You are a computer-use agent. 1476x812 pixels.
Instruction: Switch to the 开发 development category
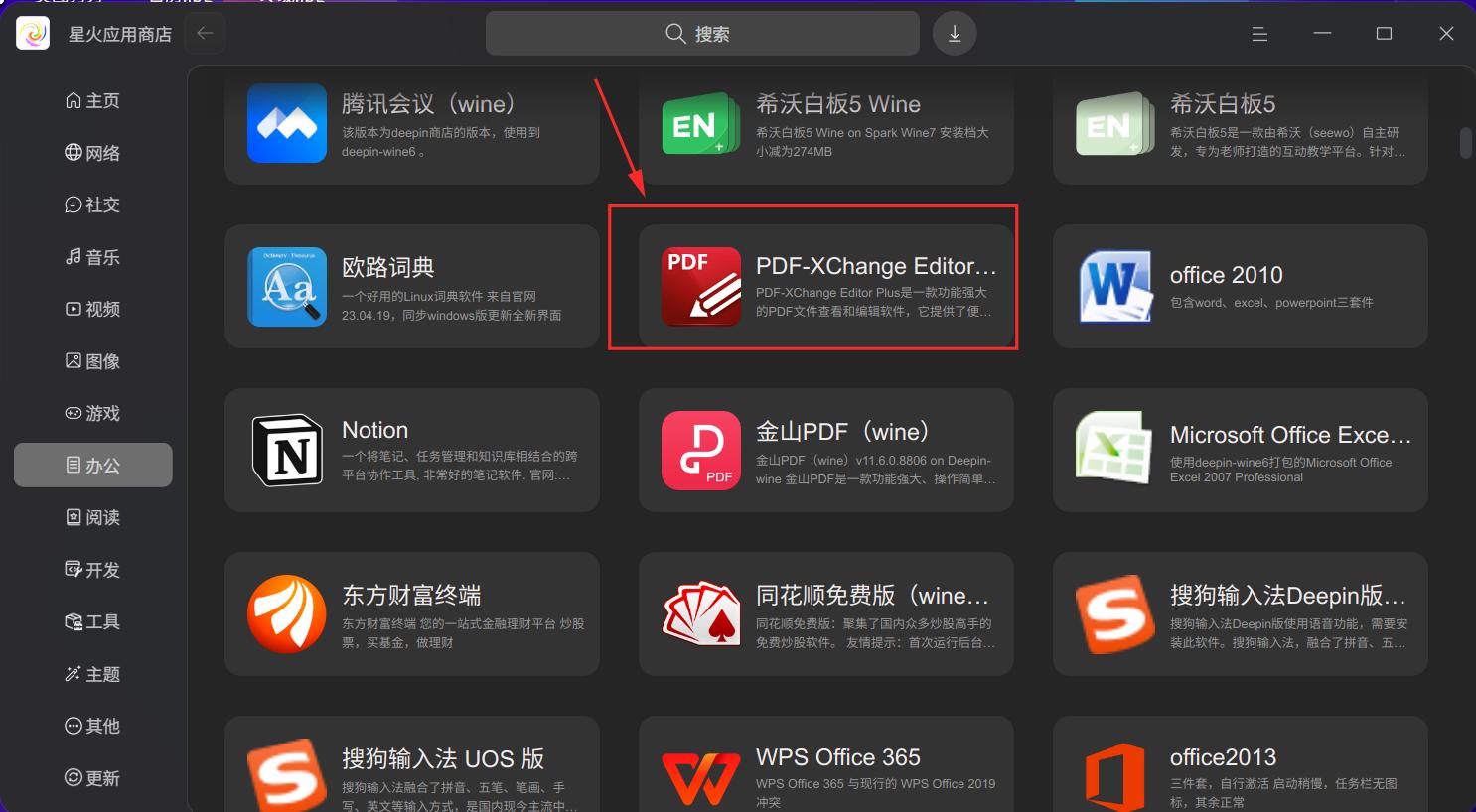click(93, 570)
